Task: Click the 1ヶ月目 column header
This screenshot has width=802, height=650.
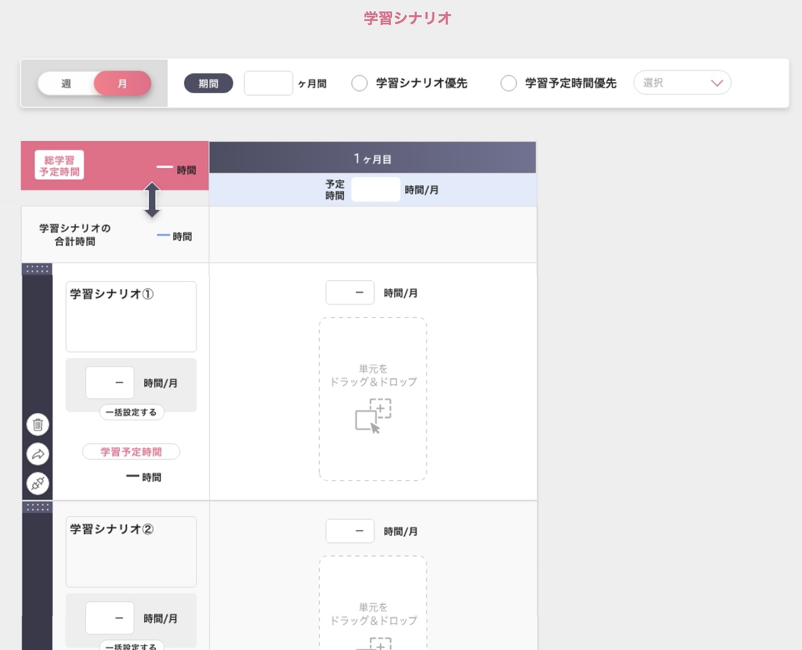Action: click(x=372, y=158)
